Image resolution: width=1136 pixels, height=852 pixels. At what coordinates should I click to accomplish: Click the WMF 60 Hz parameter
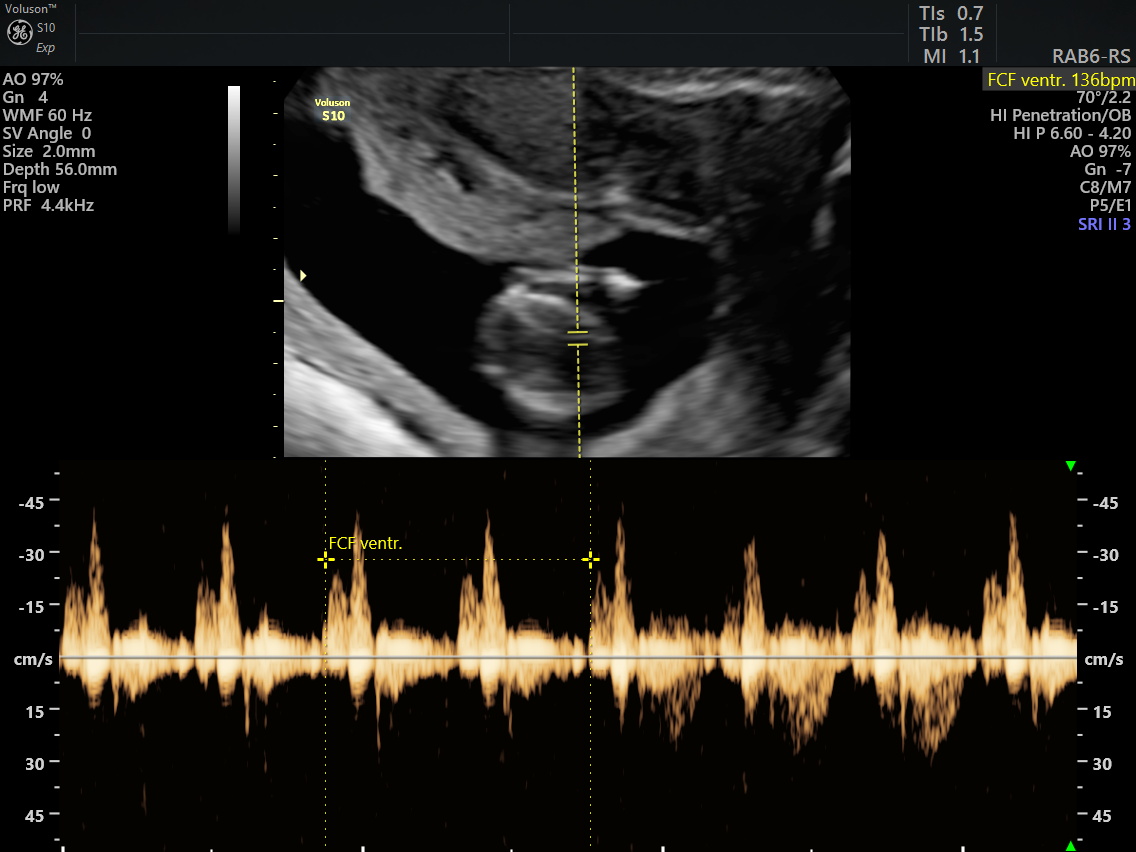[47, 115]
